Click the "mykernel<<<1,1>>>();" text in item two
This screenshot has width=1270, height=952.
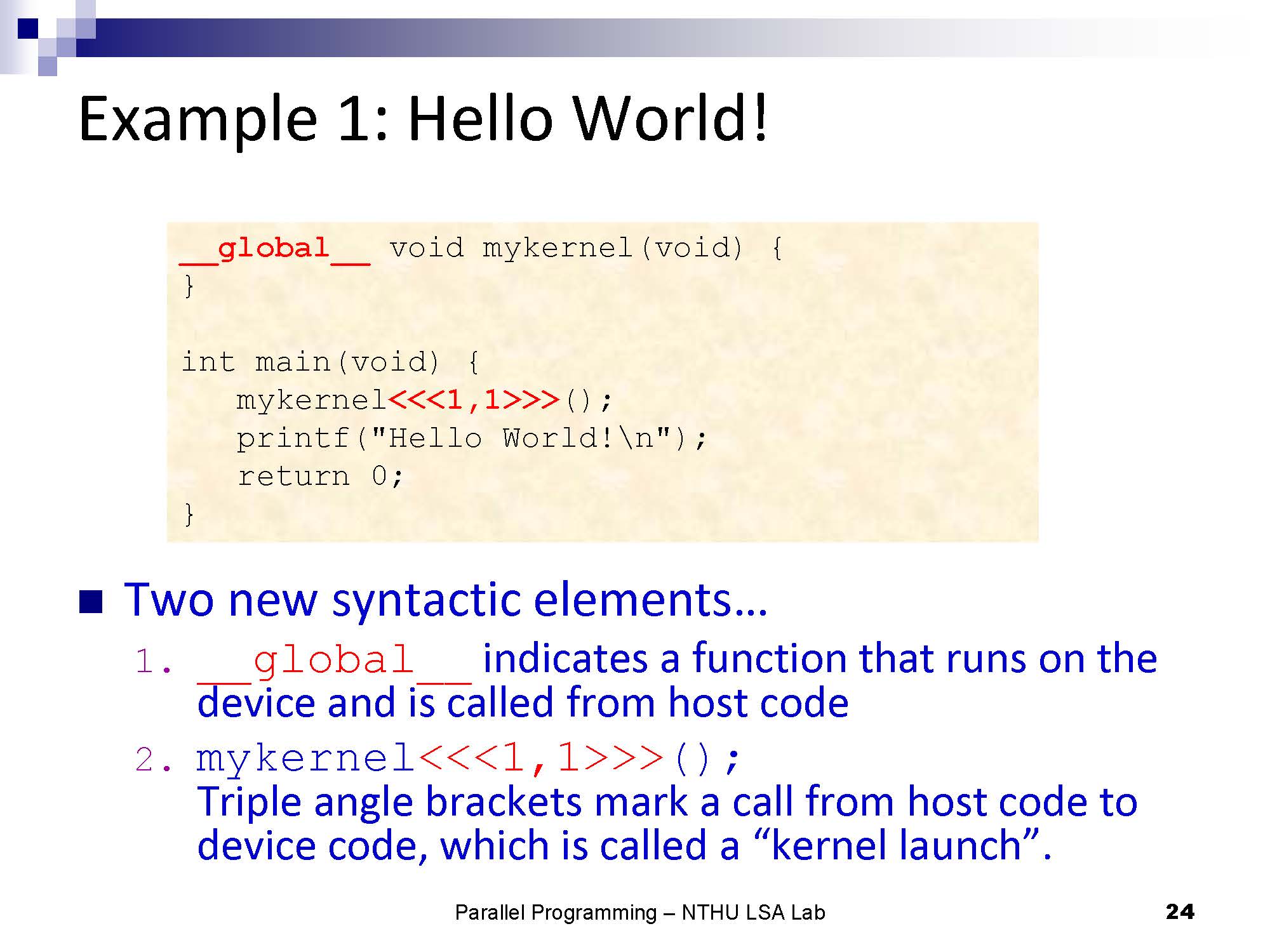pyautogui.click(x=467, y=758)
